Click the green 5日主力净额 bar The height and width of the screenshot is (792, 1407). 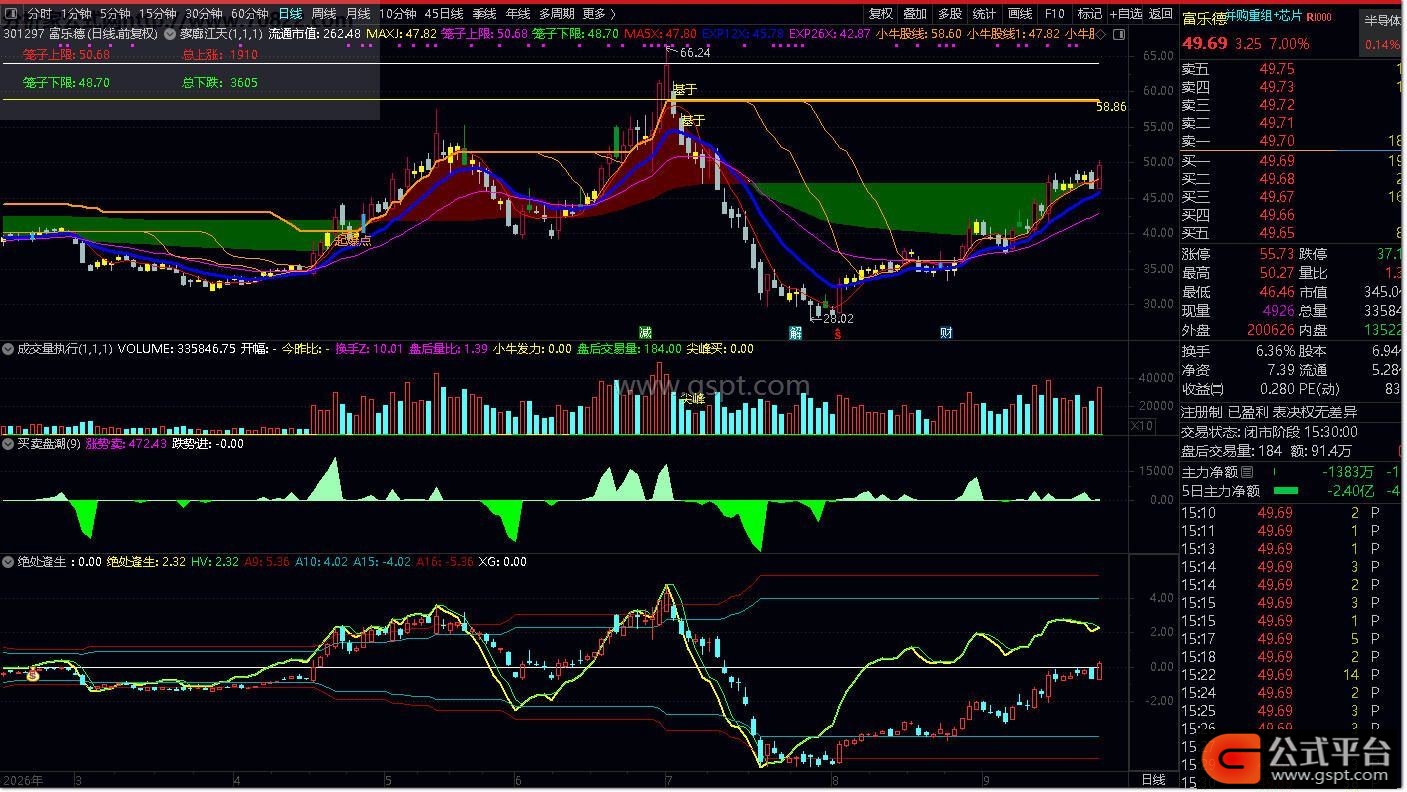1285,491
